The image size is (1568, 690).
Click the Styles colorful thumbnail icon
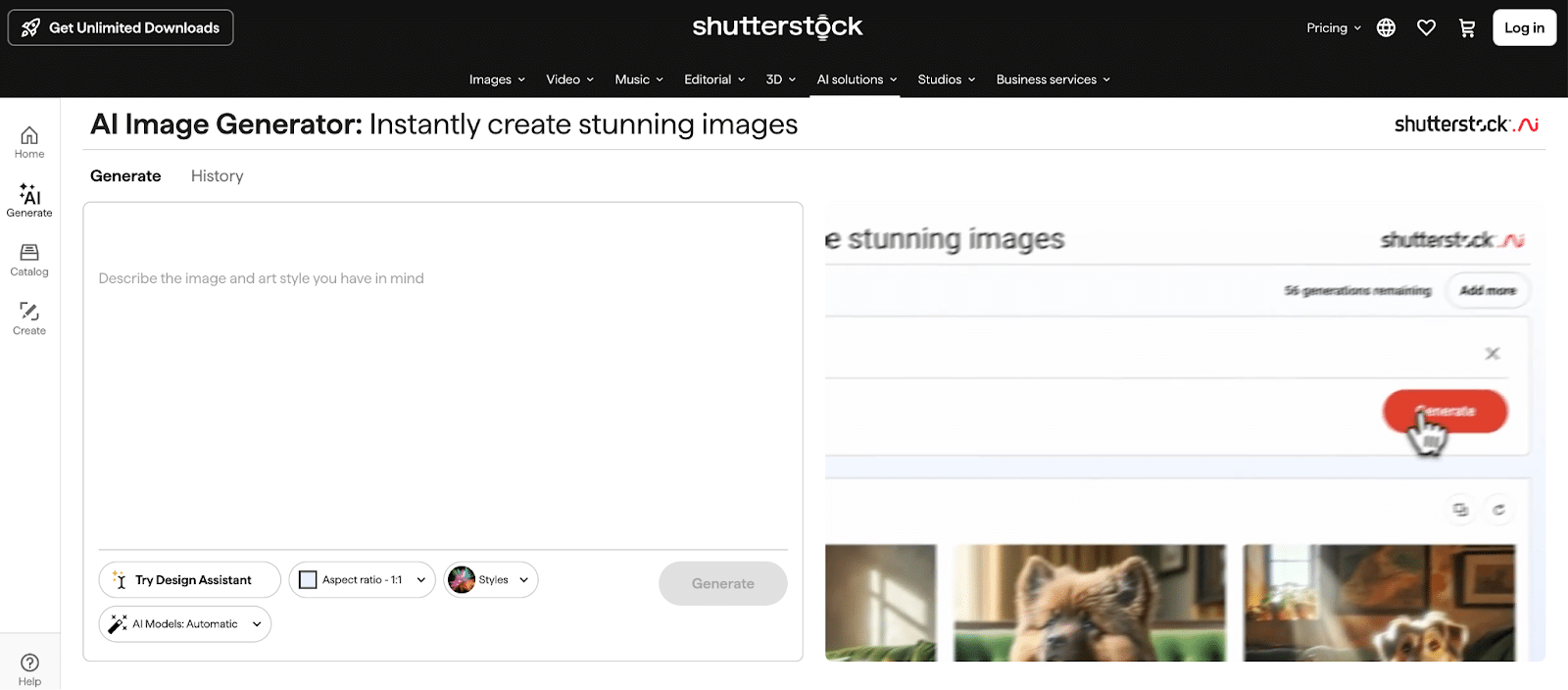pos(462,580)
